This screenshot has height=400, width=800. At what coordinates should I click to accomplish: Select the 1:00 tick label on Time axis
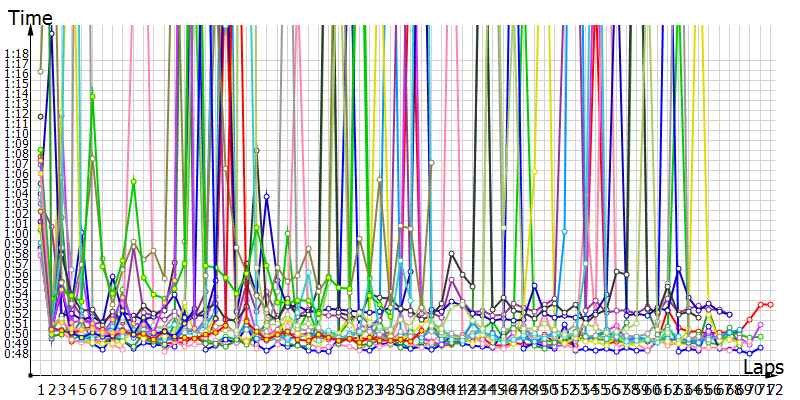pyautogui.click(x=16, y=233)
